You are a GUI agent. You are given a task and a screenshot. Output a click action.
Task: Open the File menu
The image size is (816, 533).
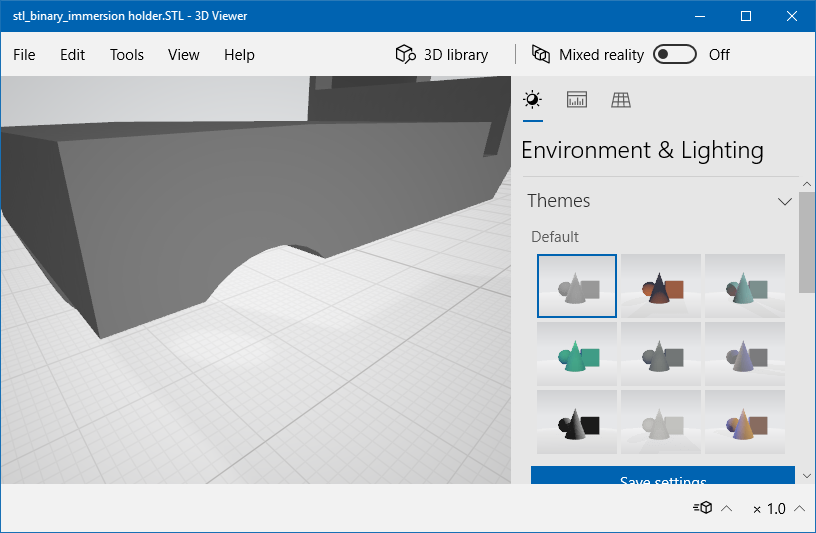tap(24, 55)
